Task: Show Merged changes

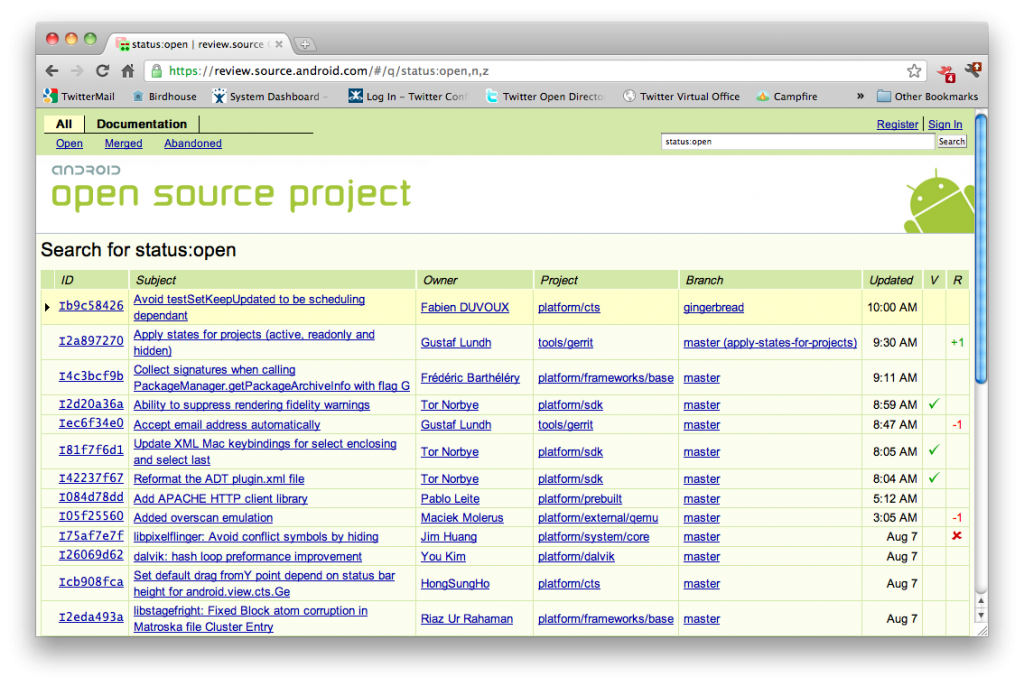Action: click(x=123, y=144)
